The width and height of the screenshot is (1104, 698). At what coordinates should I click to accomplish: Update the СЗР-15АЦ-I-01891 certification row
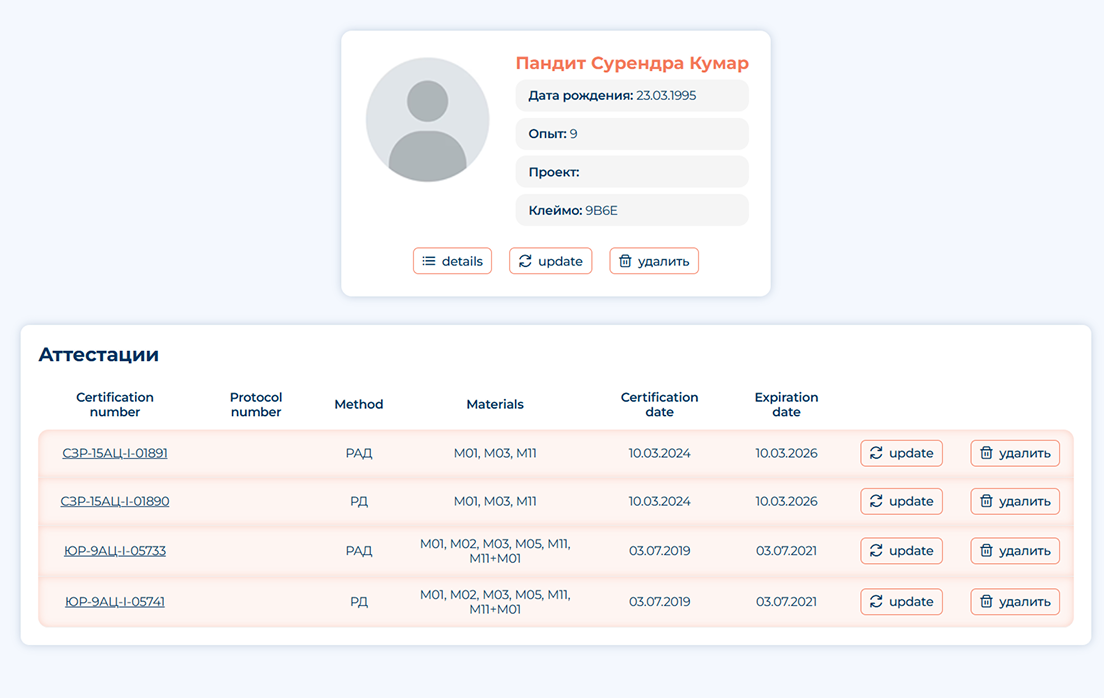pyautogui.click(x=901, y=453)
